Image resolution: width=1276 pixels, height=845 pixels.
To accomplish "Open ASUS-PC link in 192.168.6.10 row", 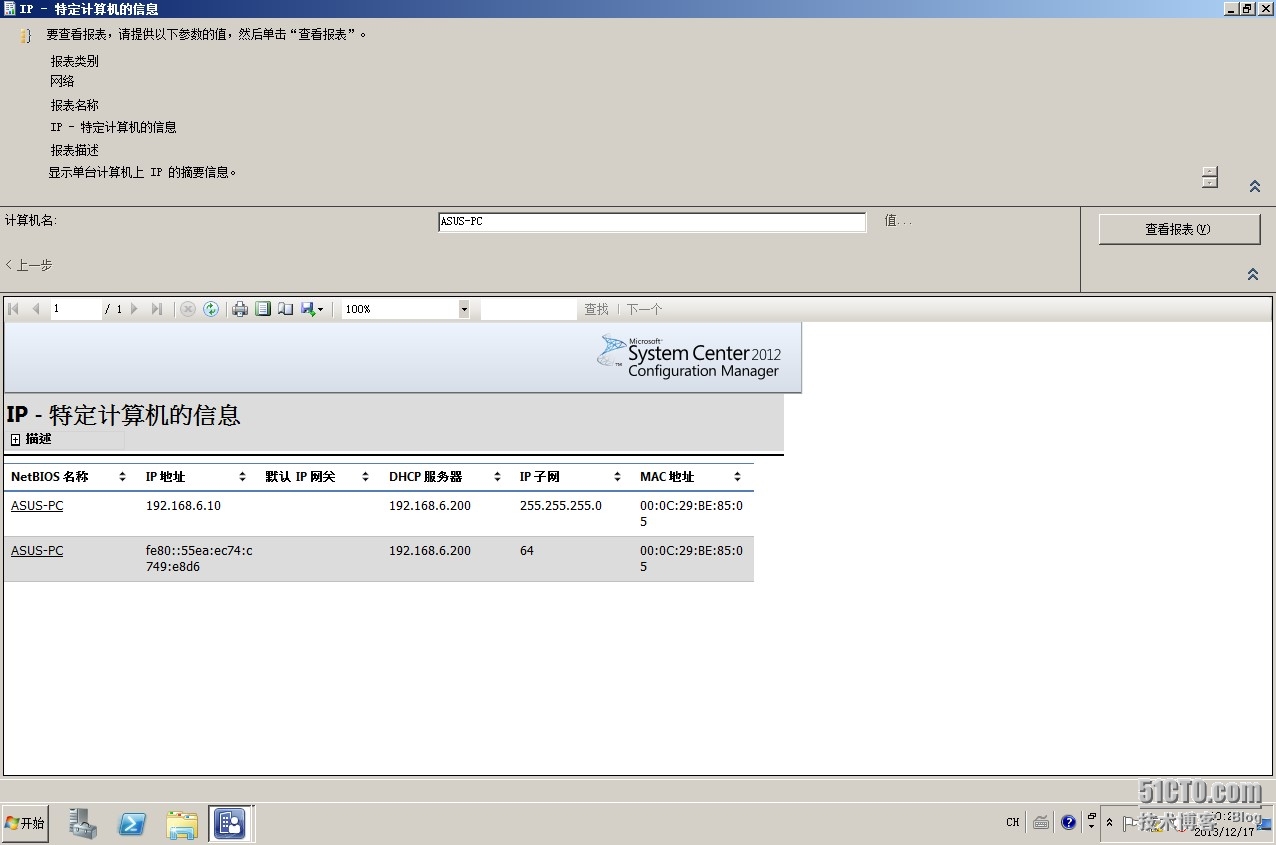I will coord(37,506).
